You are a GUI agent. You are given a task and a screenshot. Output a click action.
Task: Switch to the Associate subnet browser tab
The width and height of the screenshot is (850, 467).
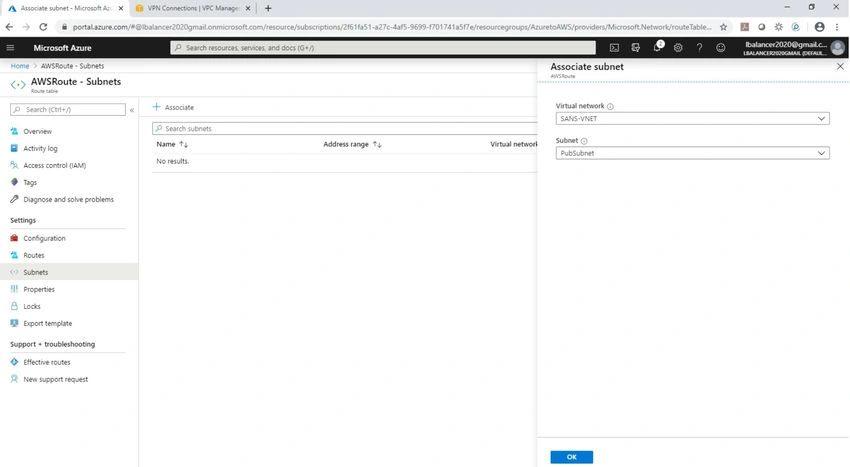click(x=66, y=8)
